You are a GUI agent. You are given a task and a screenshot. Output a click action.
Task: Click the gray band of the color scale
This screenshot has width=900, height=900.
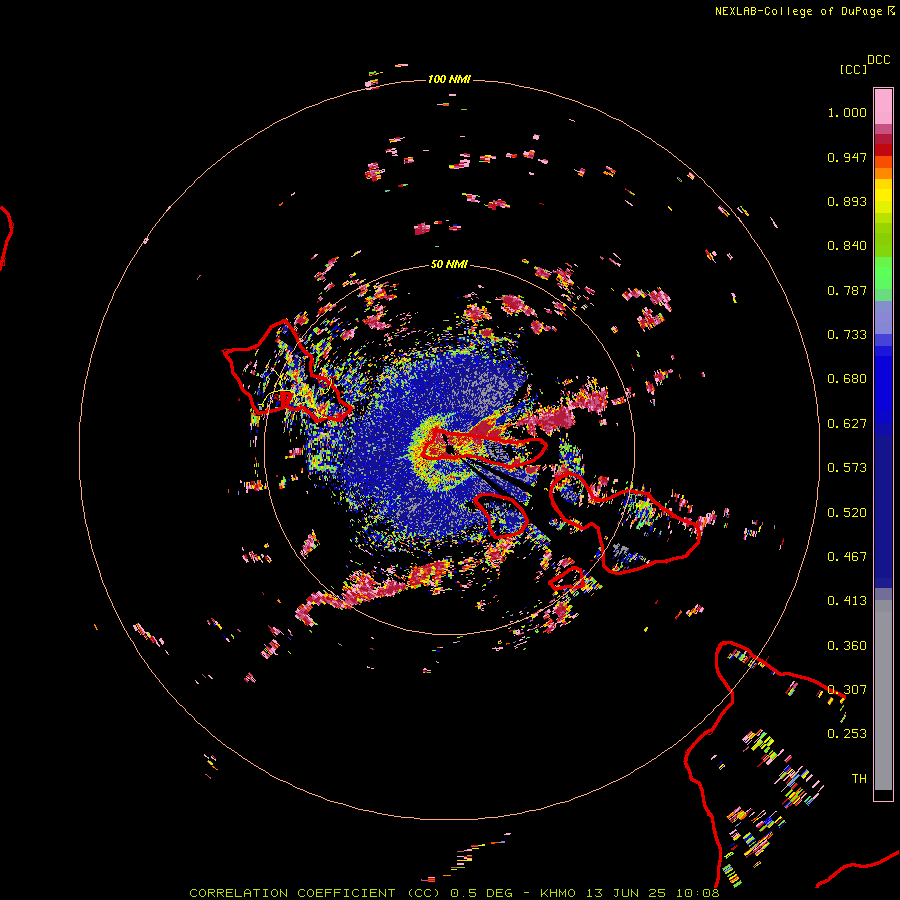click(883, 695)
